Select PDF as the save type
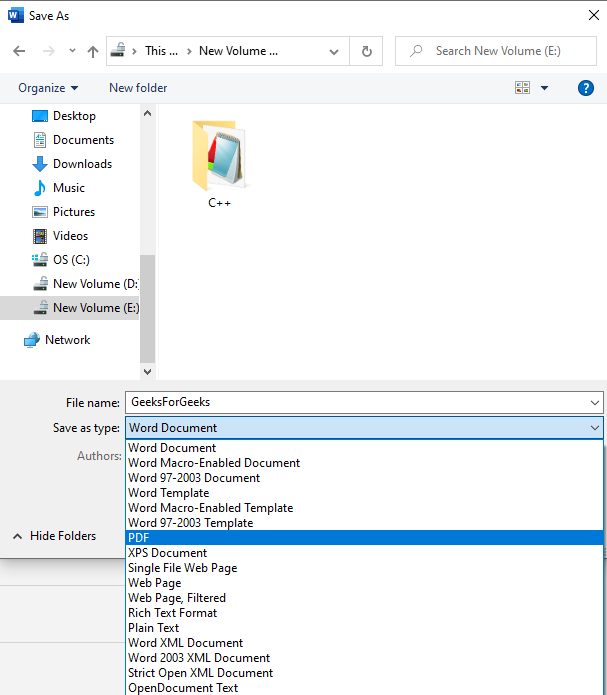 pyautogui.click(x=364, y=538)
